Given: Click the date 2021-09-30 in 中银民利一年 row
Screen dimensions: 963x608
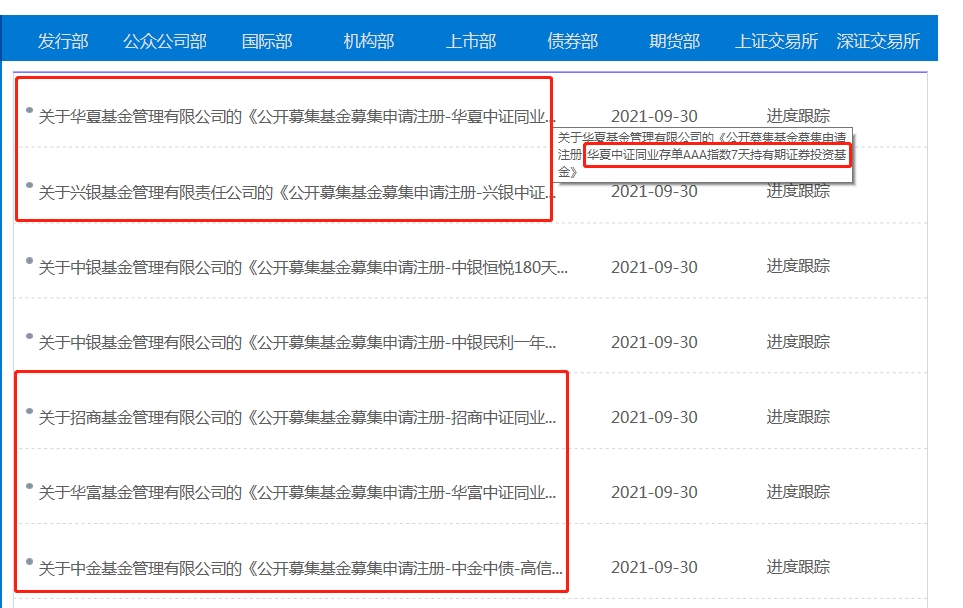Looking at the screenshot, I should click(654, 342).
